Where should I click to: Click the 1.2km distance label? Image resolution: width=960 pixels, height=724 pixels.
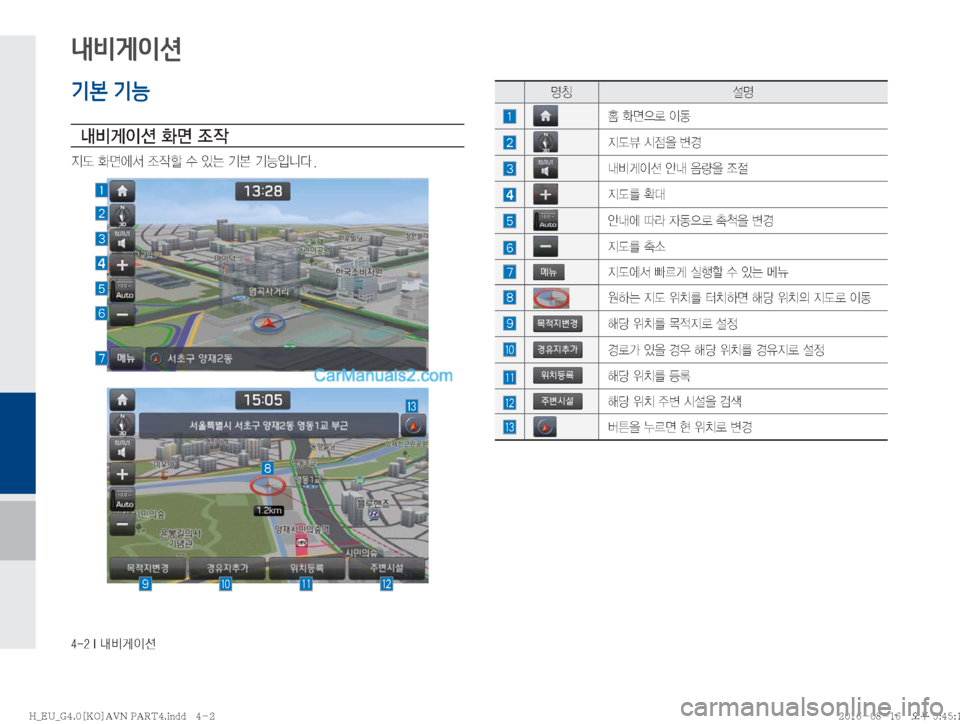(269, 510)
